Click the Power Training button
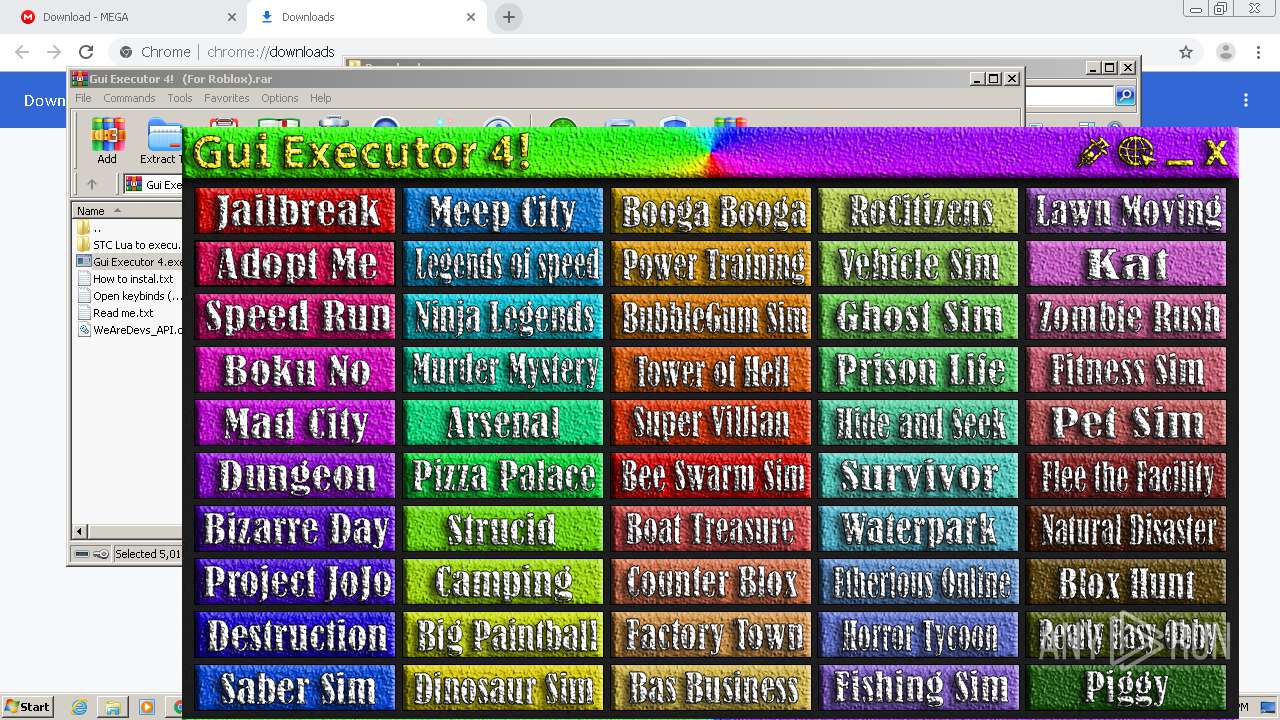The width and height of the screenshot is (1280, 720). point(711,264)
